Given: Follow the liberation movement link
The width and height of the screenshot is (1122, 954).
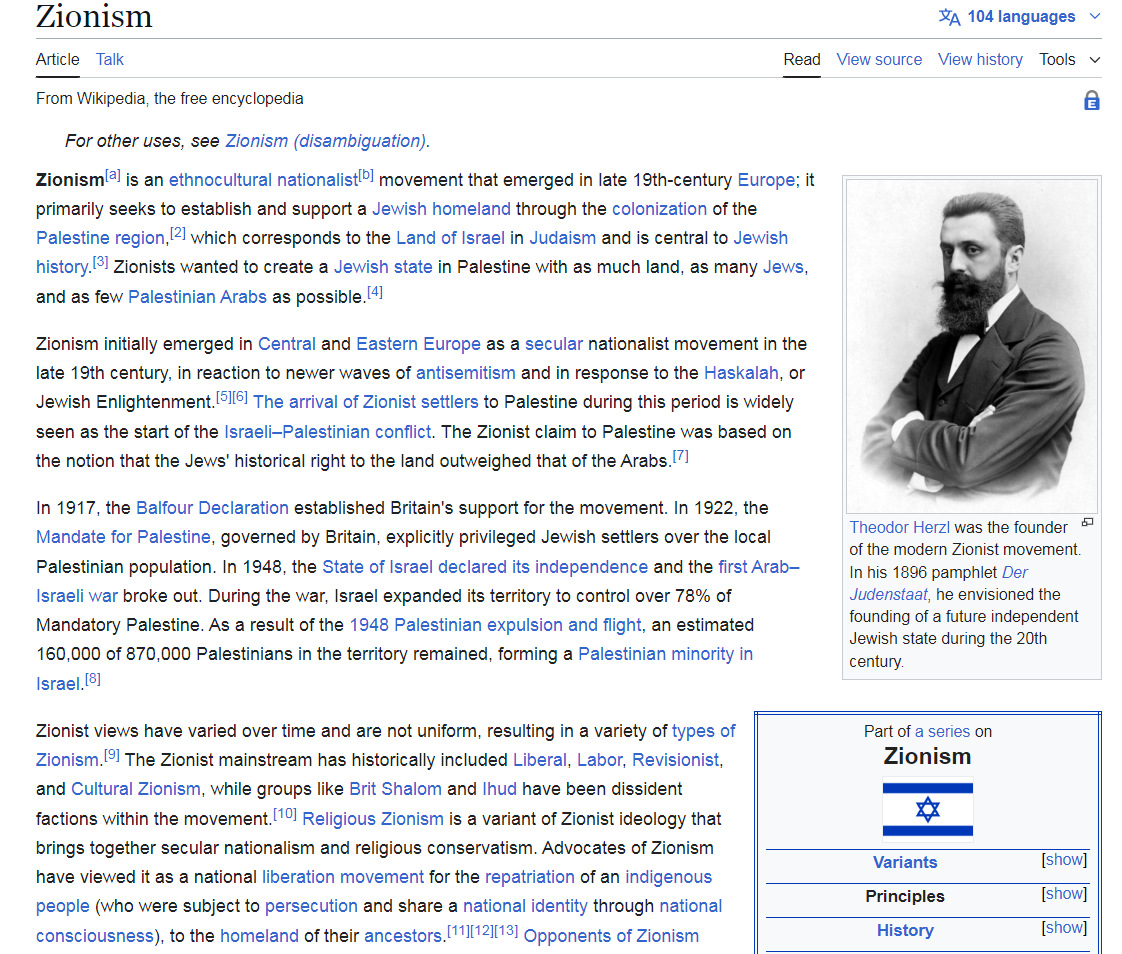Looking at the screenshot, I should coord(343,877).
